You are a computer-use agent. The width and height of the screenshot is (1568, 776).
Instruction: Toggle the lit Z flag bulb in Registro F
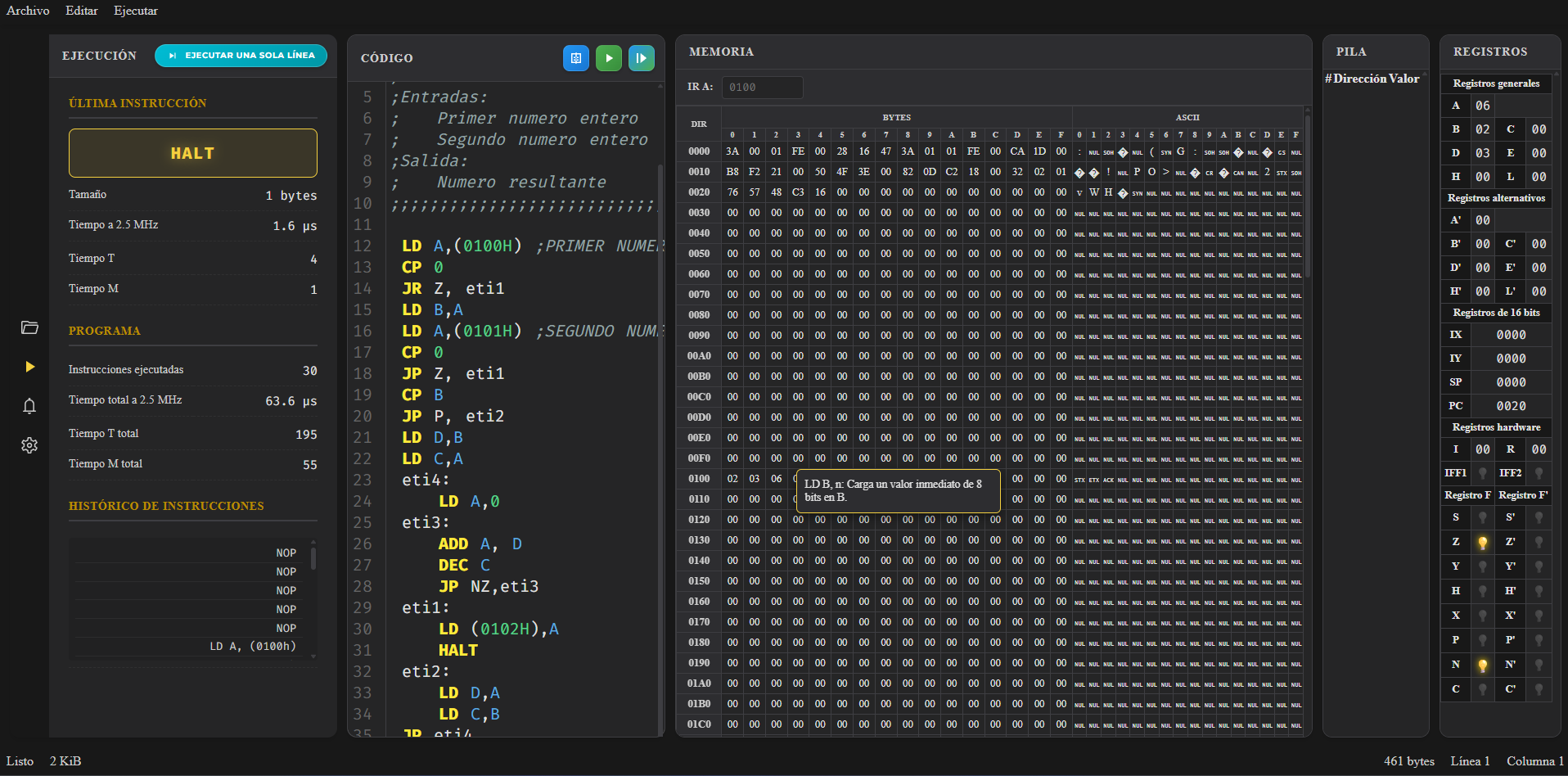click(x=1482, y=541)
